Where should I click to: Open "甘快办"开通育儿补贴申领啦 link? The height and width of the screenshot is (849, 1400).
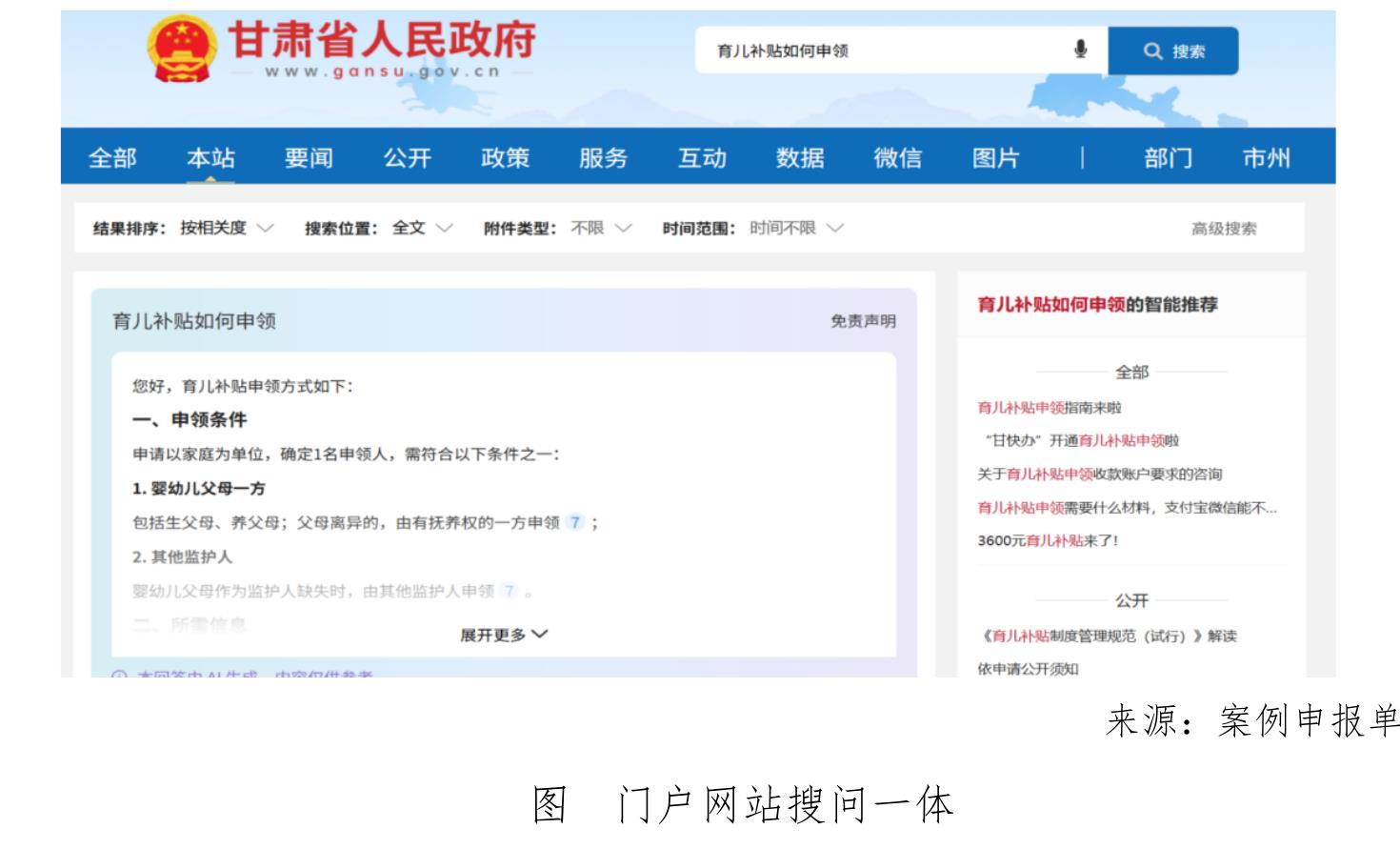tap(1081, 440)
